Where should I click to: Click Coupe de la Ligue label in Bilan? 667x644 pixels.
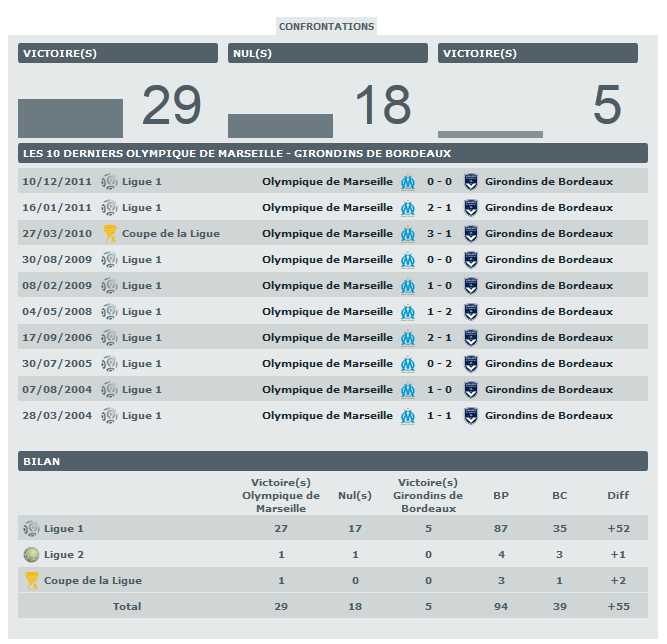tap(93, 580)
